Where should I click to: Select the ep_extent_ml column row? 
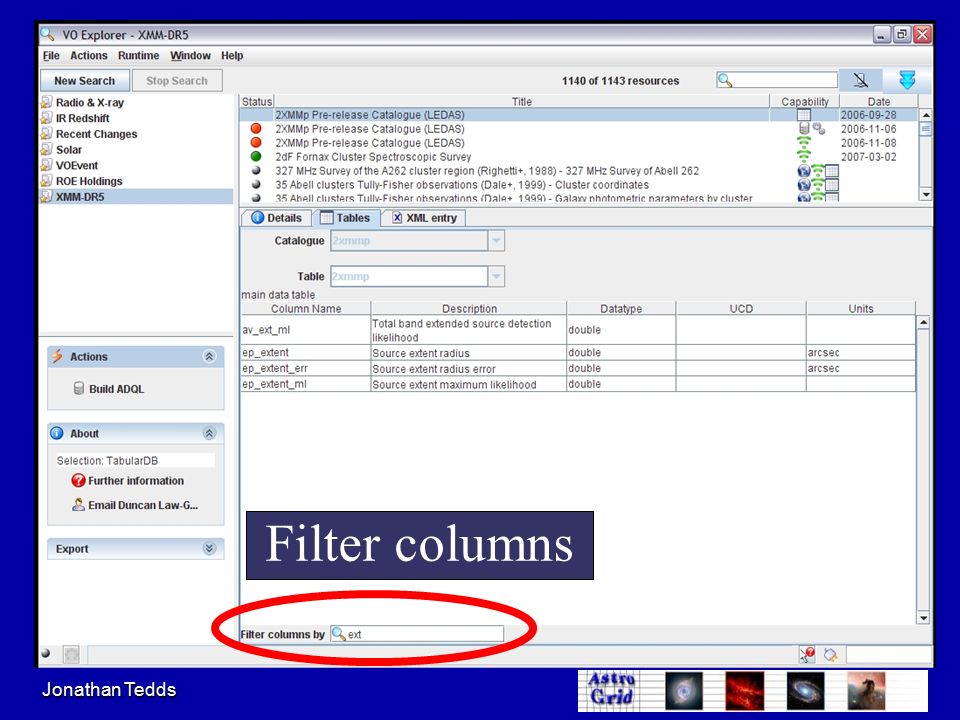(x=578, y=384)
